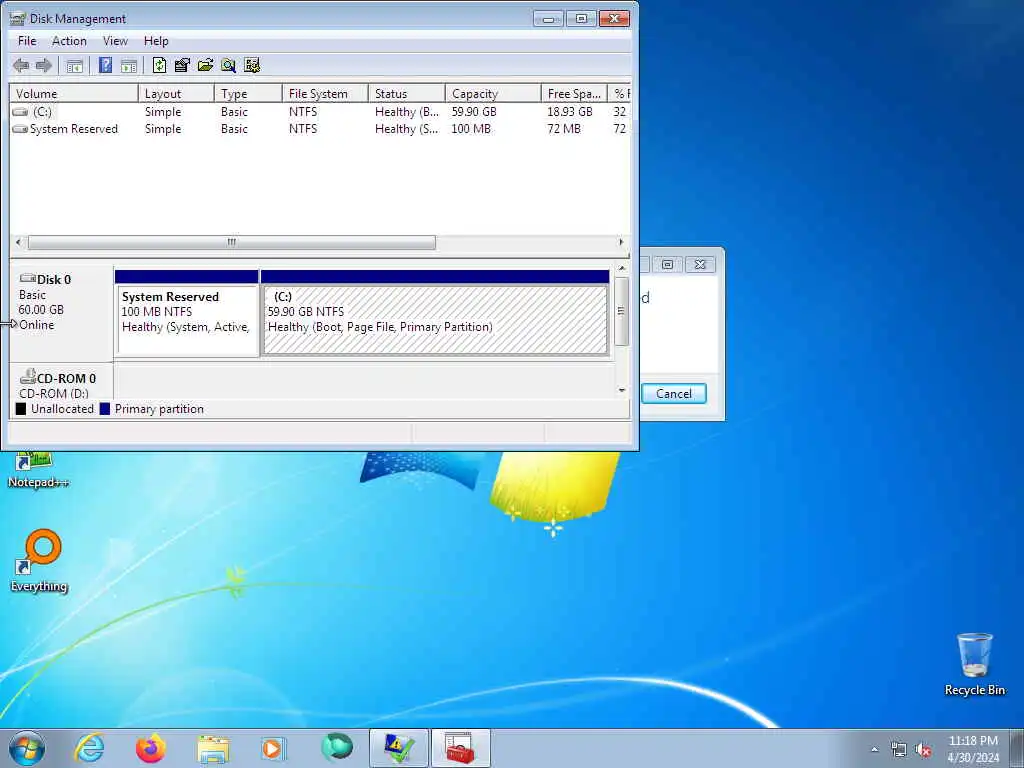This screenshot has width=1024, height=768.
Task: Sort by Status column header
Action: (x=406, y=93)
